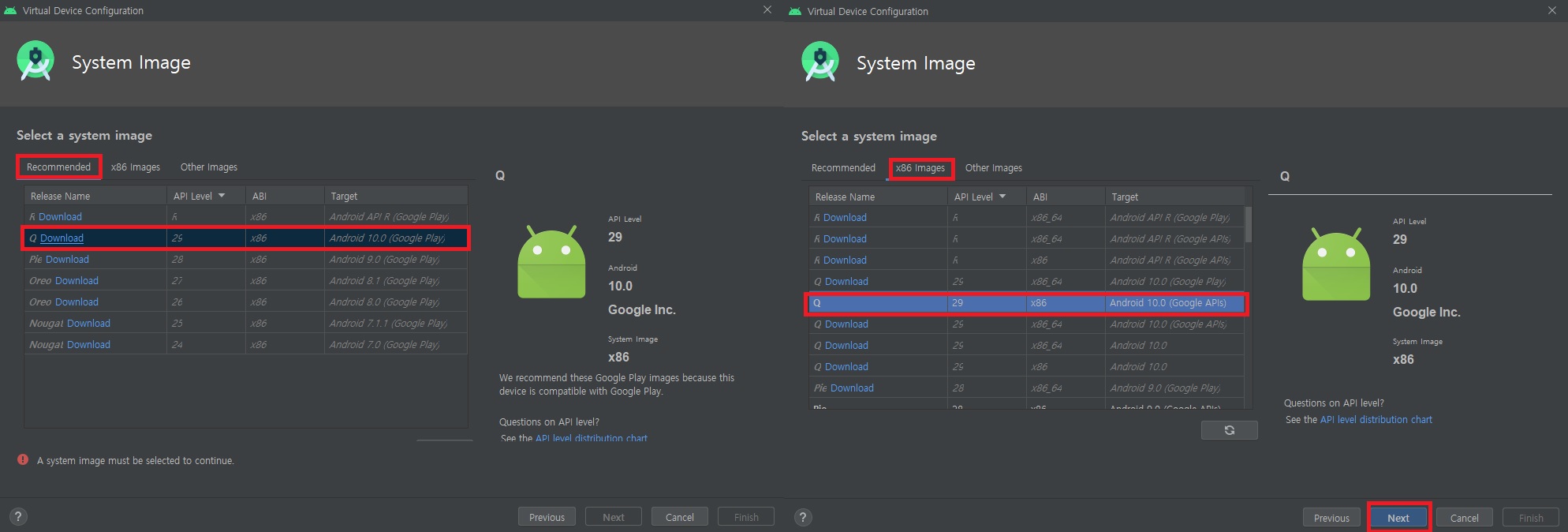Download the Q image in left window
The image size is (1568, 532).
pyautogui.click(x=62, y=238)
